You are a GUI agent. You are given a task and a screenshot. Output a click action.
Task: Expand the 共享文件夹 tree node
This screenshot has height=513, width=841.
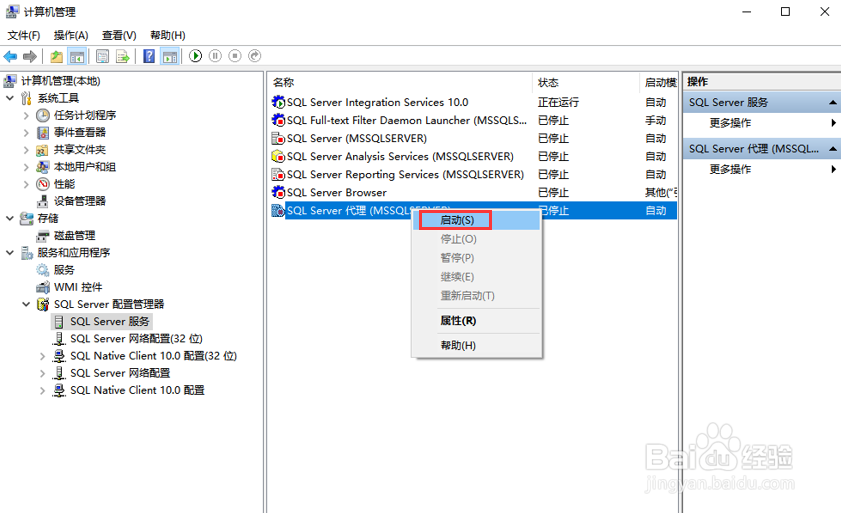click(26, 150)
